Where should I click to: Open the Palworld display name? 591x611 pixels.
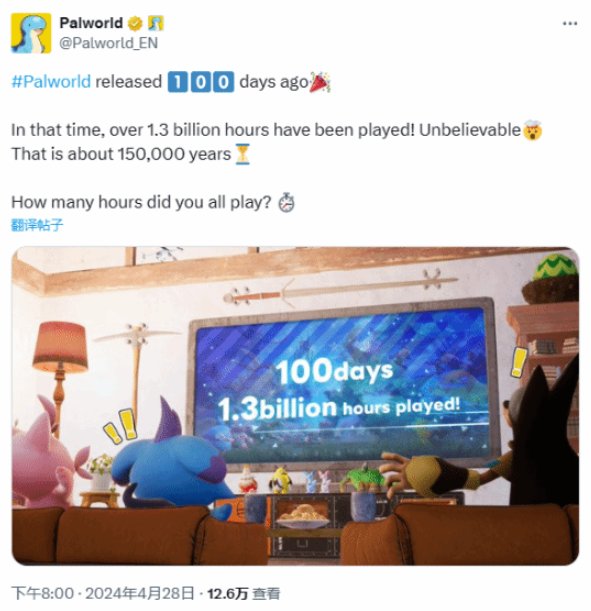tap(91, 23)
